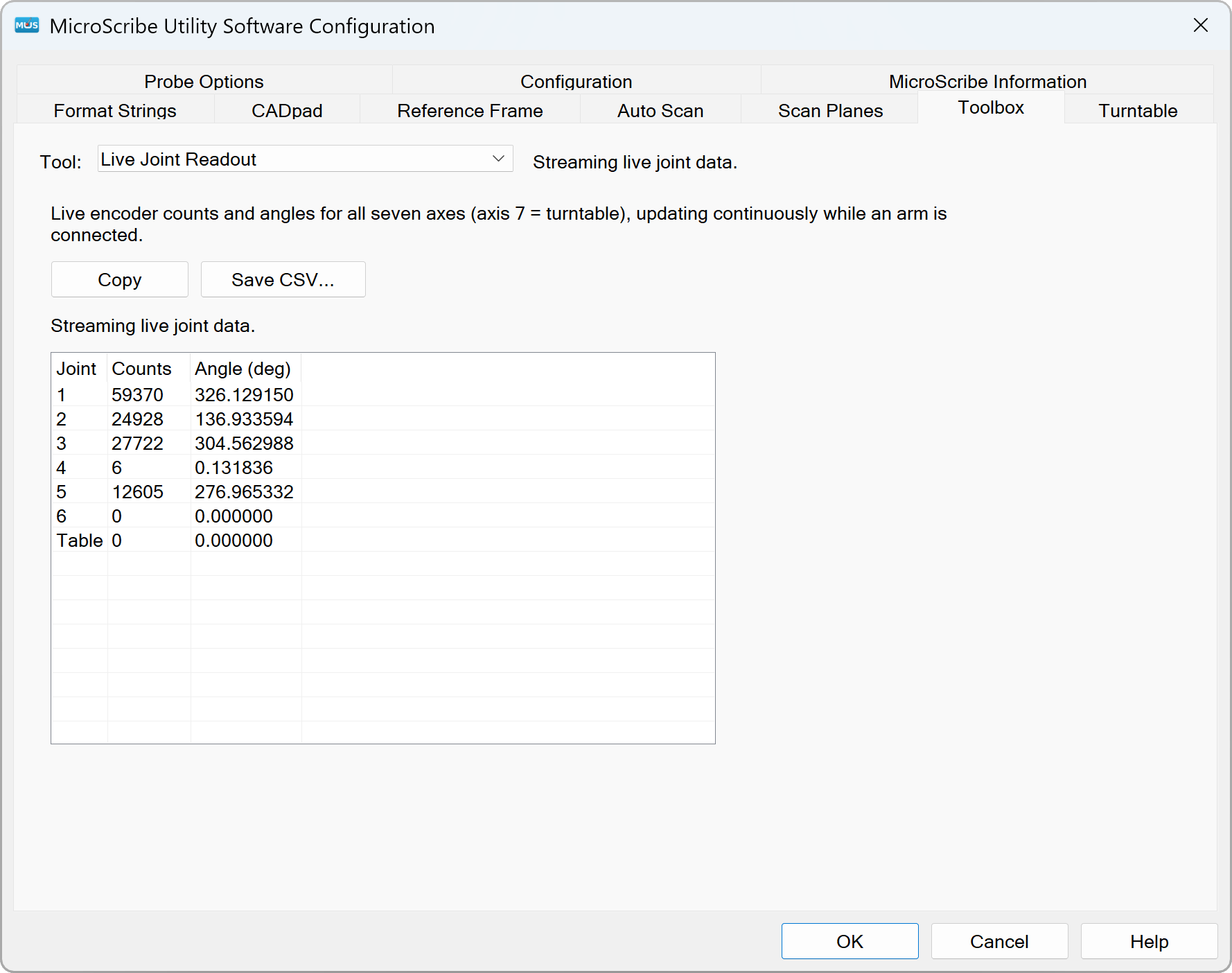Open the Format Strings tab

pyautogui.click(x=115, y=110)
